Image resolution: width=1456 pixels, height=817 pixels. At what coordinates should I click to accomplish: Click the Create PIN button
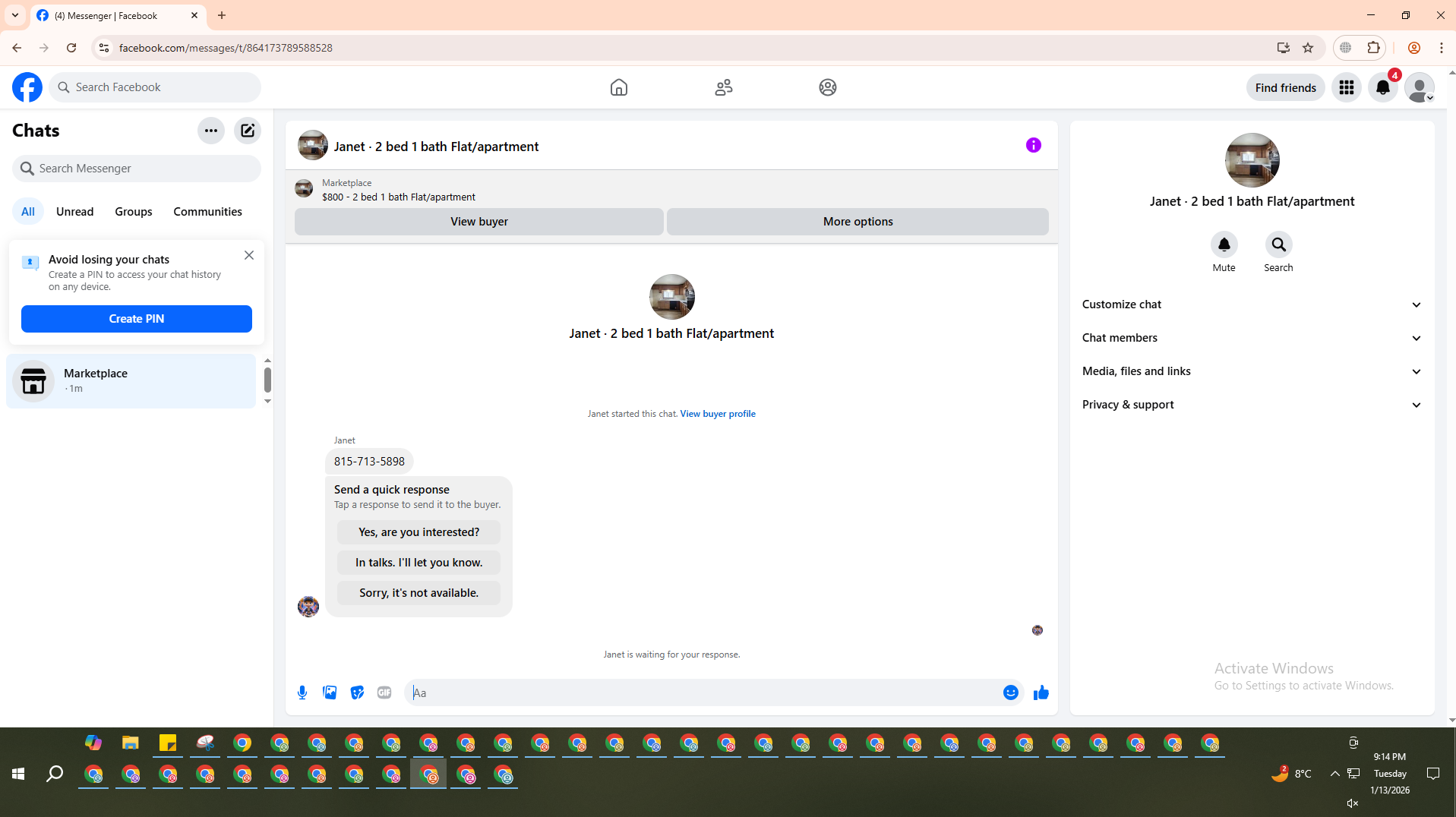[x=137, y=319]
